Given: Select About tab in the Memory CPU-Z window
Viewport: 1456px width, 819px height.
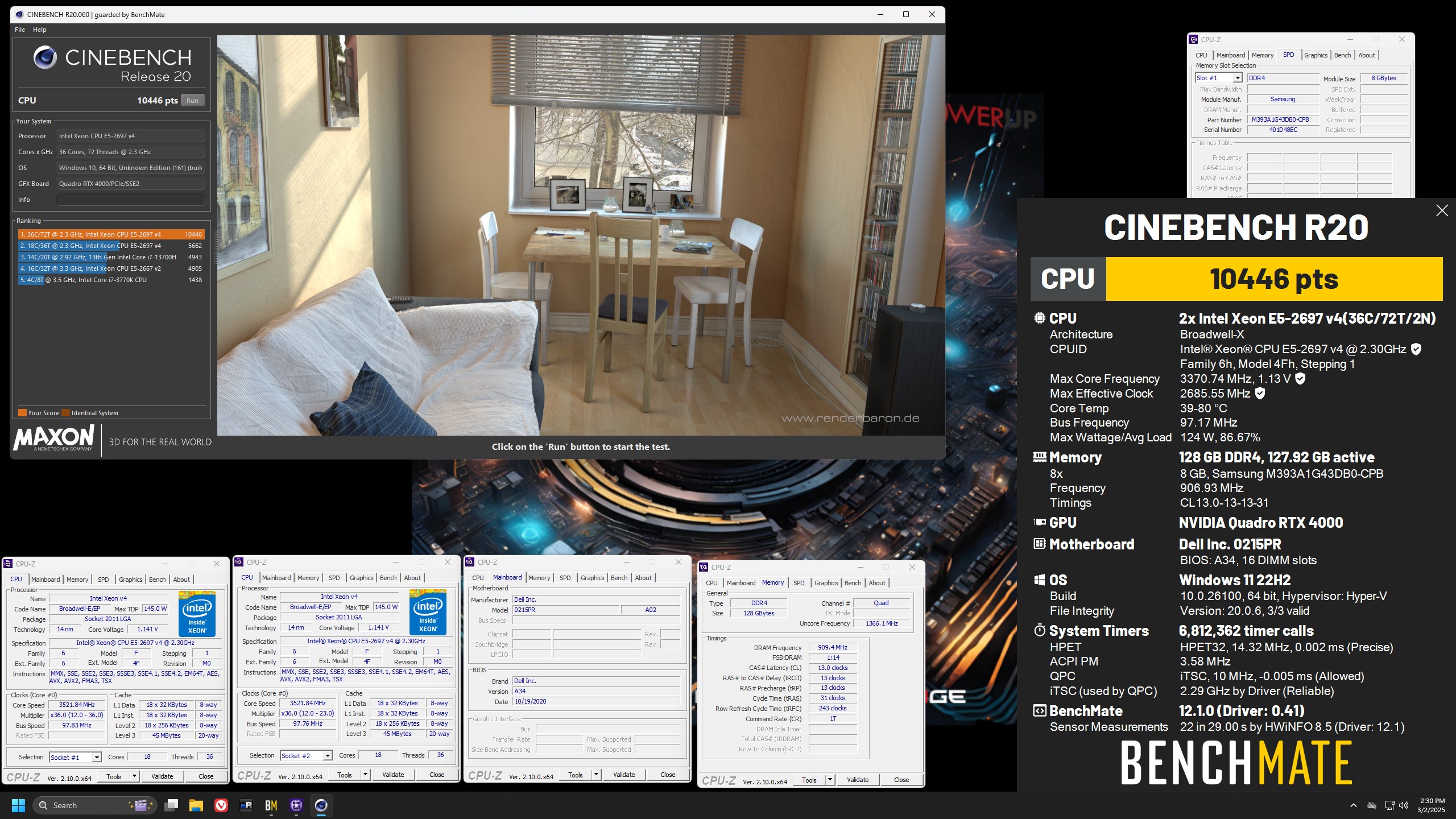Looking at the screenshot, I should [x=877, y=583].
